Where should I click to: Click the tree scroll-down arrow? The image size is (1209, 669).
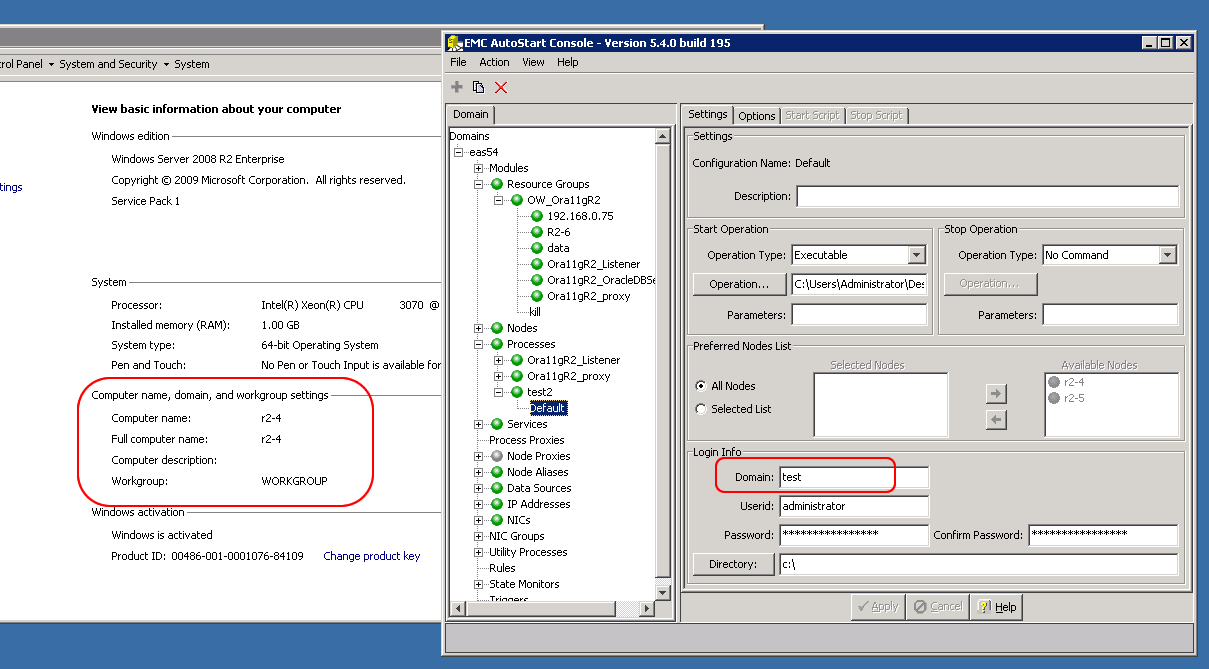(662, 591)
